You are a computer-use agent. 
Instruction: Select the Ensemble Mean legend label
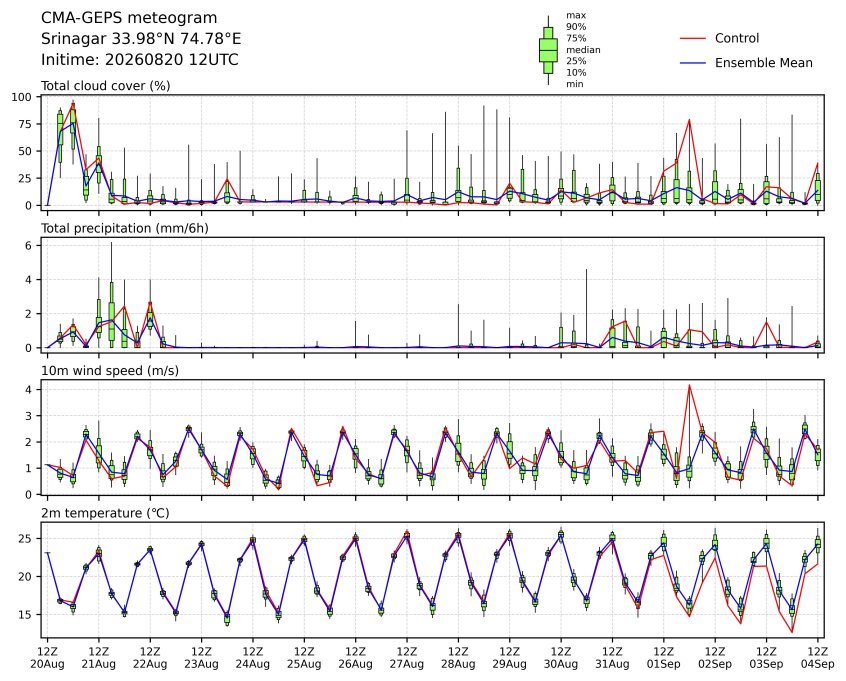763,63
